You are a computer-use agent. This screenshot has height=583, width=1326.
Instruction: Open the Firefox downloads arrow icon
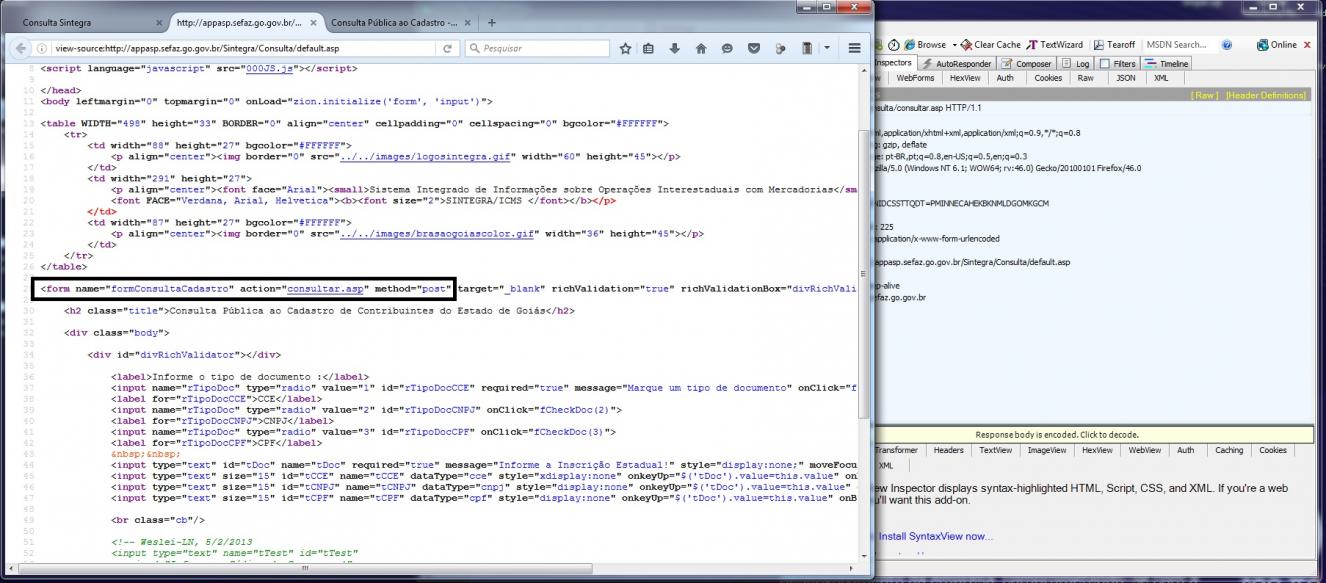[675, 48]
